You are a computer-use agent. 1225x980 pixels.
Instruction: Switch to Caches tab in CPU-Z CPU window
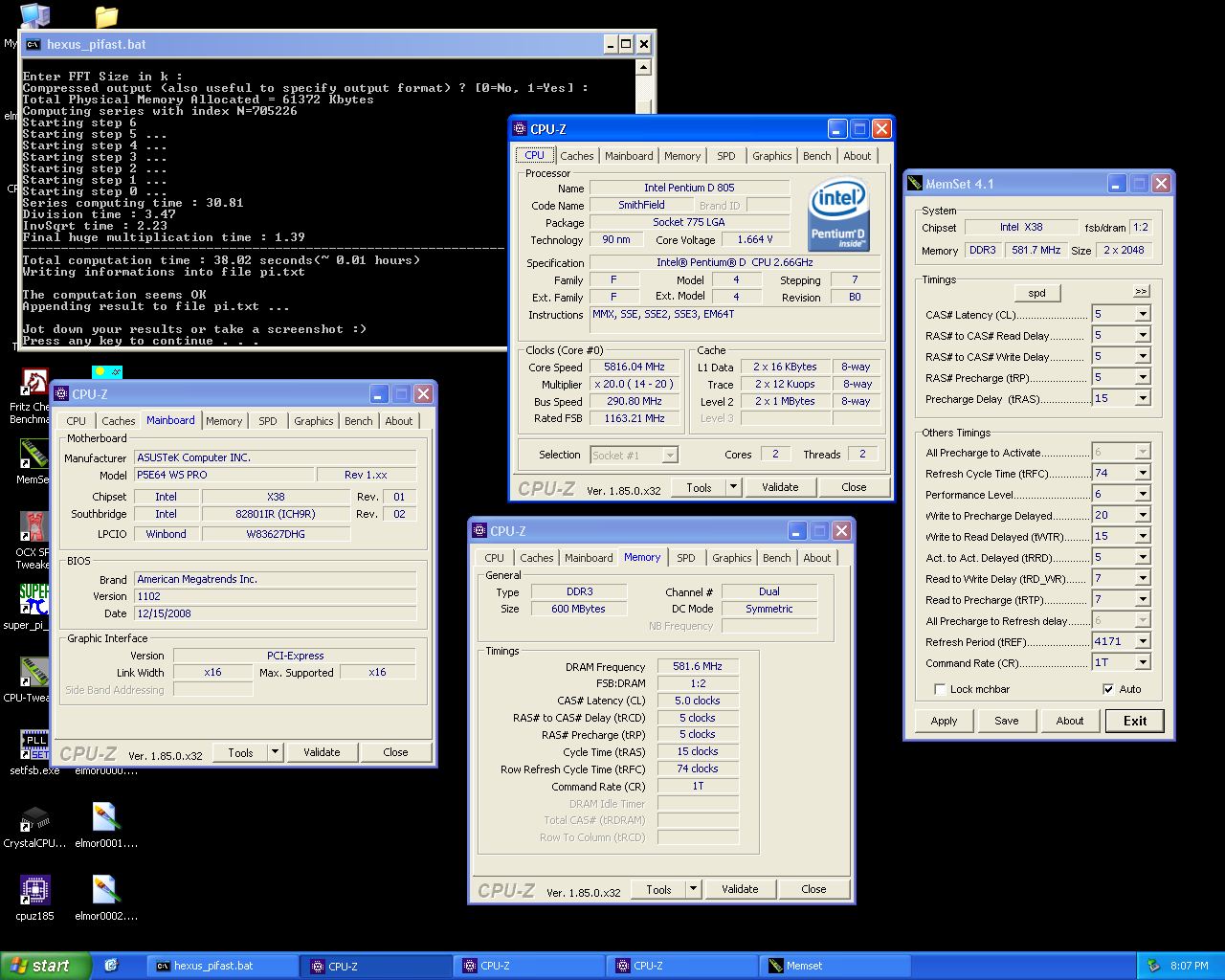[x=577, y=156]
